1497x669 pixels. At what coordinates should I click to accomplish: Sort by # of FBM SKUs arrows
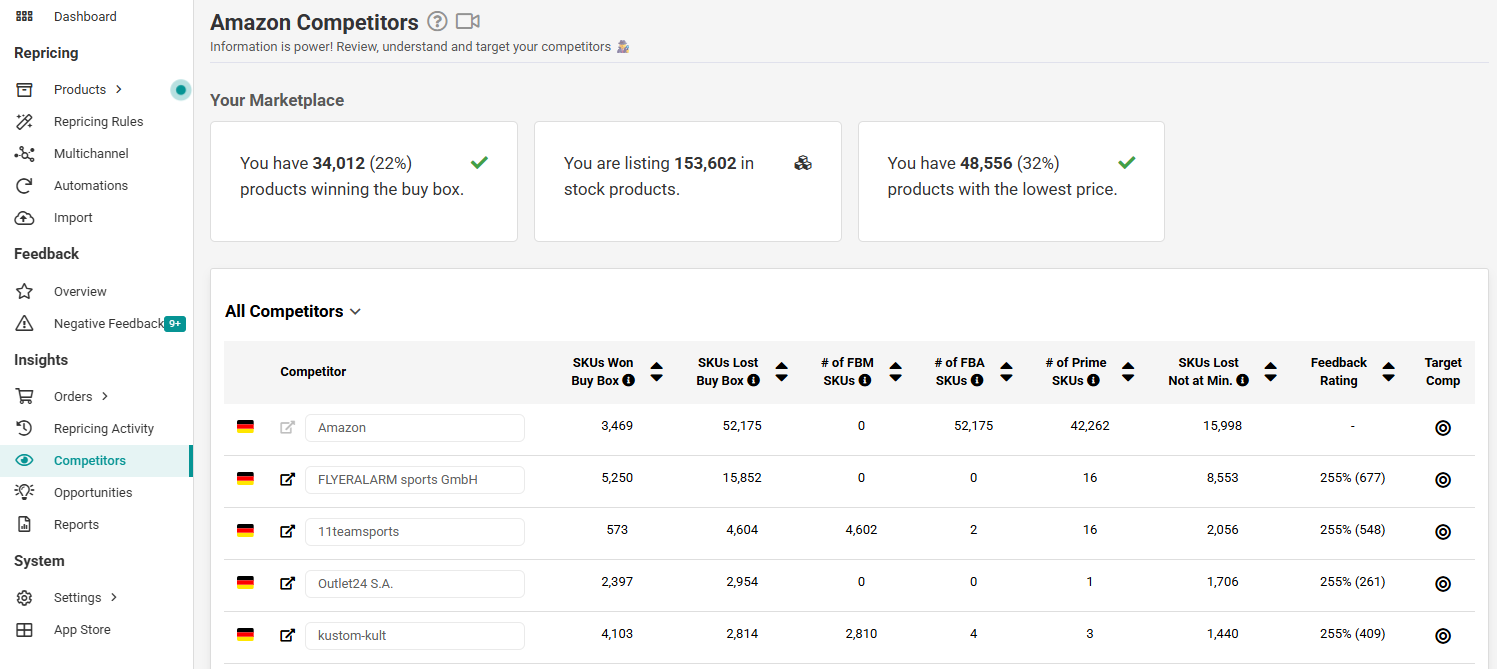point(896,372)
